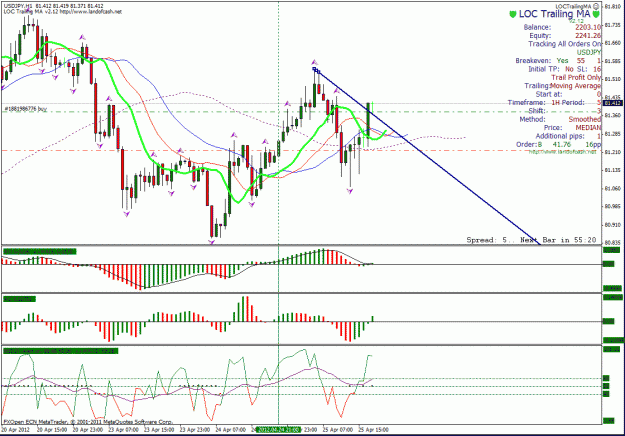
Task: Click the 25 Apr 15:00 time axis label
Action: [373, 430]
